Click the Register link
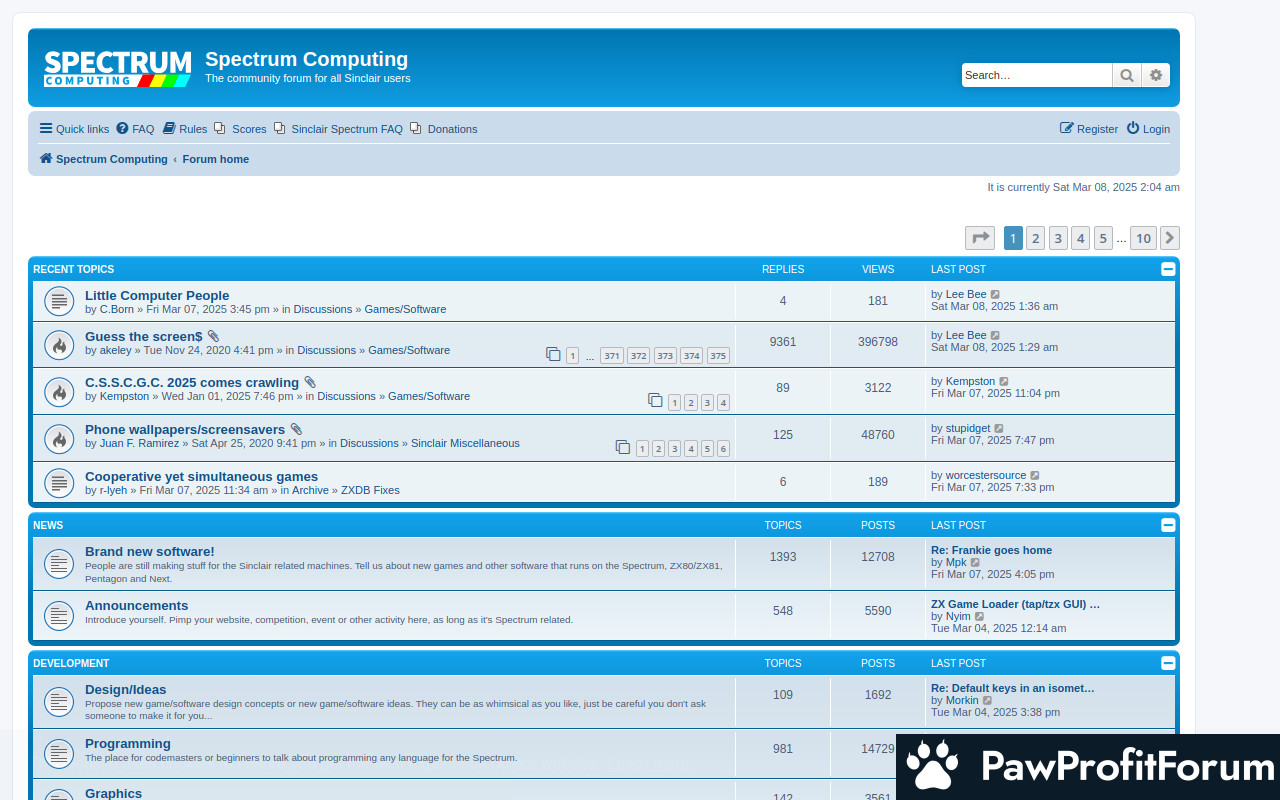Image resolution: width=1280 pixels, height=800 pixels. [x=1089, y=129]
